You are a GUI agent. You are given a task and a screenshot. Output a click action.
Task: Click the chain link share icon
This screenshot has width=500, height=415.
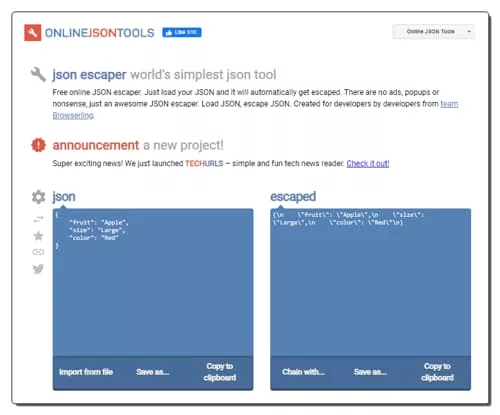click(x=38, y=252)
